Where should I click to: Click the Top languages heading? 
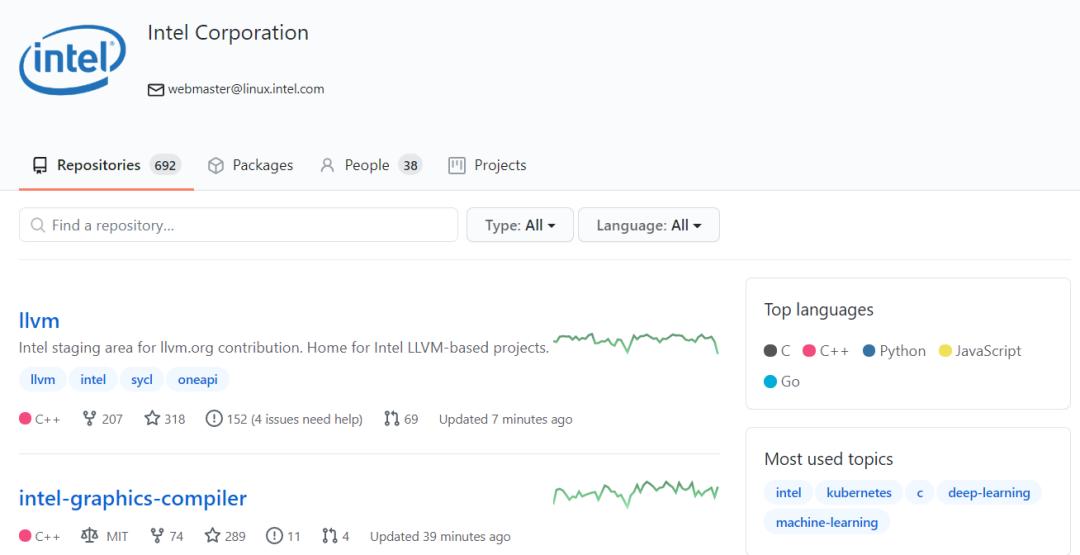pos(818,310)
